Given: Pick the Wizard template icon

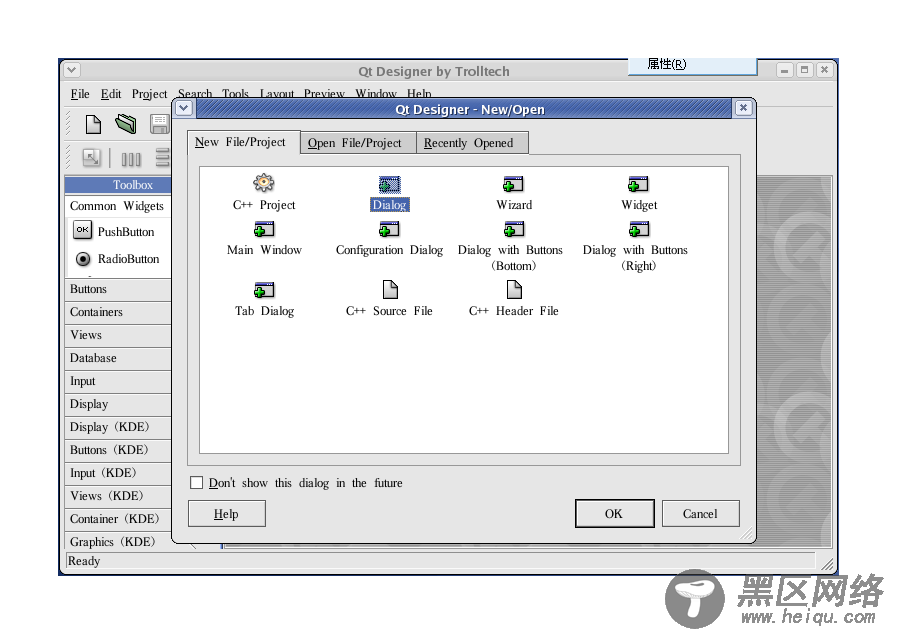Looking at the screenshot, I should [x=513, y=184].
